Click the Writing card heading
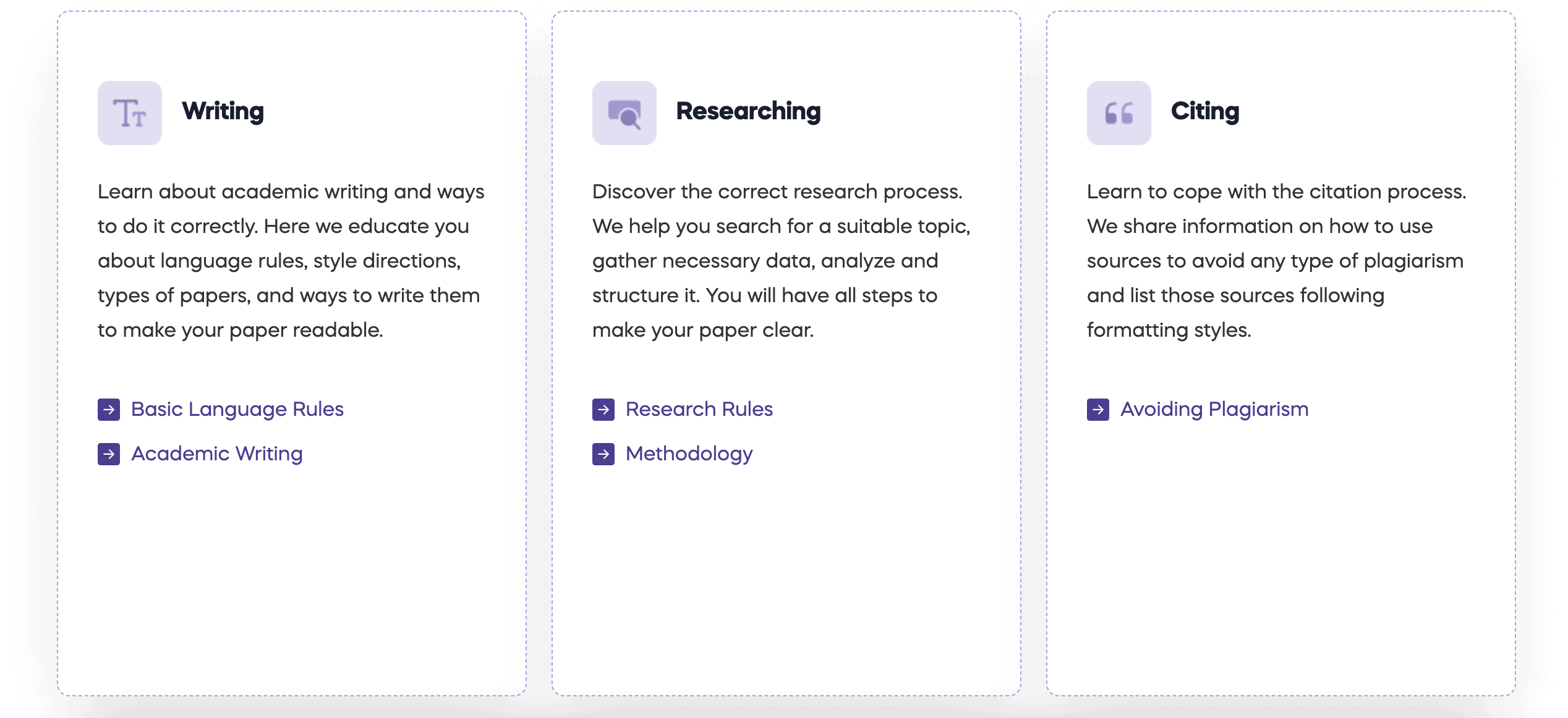1568x718 pixels. pos(223,111)
